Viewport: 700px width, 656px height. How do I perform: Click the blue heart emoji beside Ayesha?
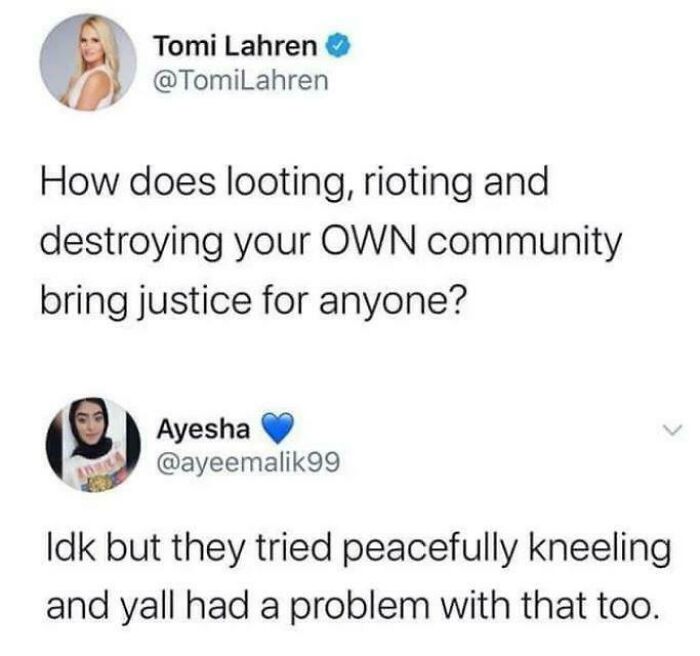click(x=277, y=427)
